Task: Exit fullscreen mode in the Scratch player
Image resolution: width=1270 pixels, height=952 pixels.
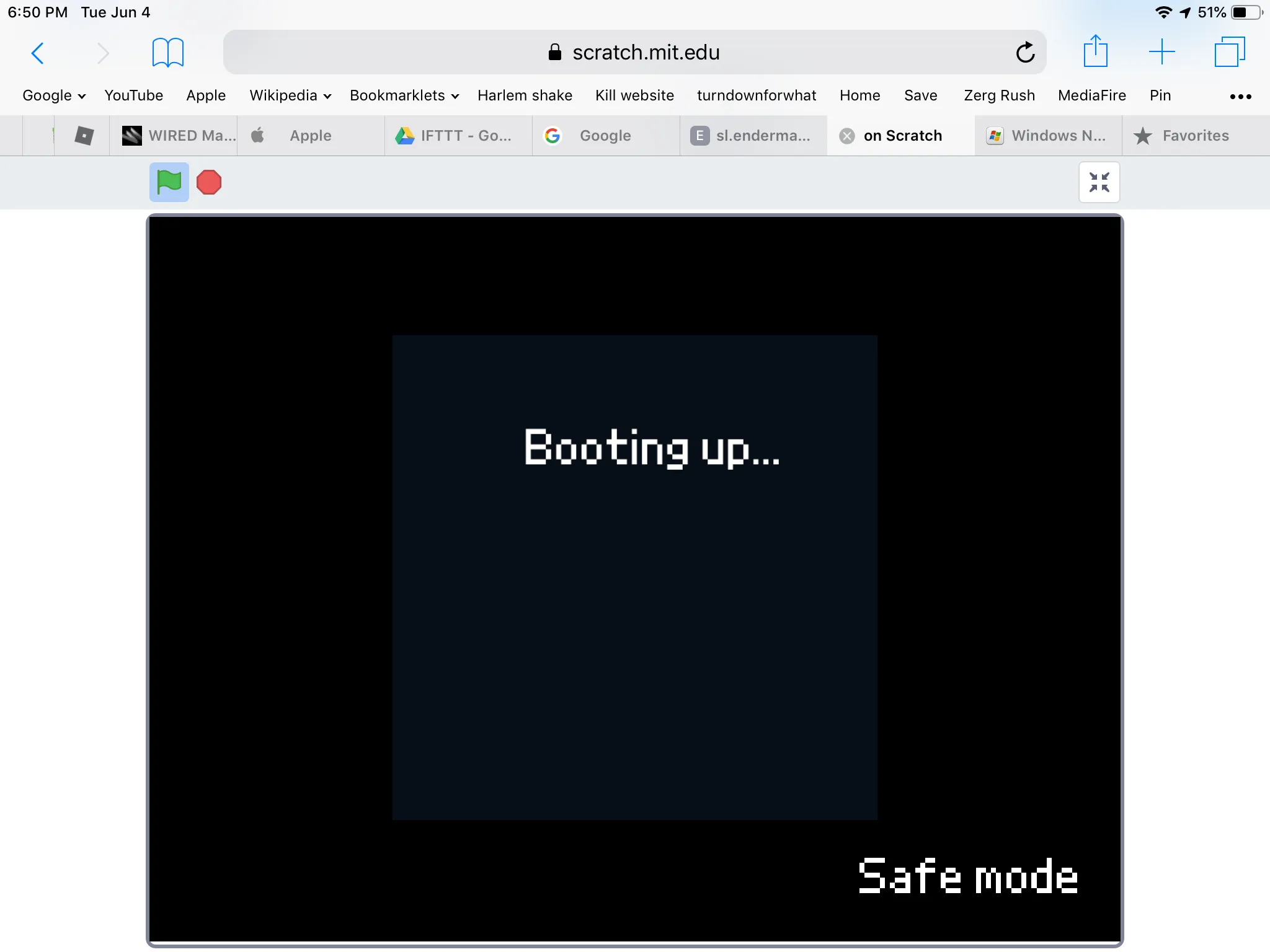Action: 1099,182
